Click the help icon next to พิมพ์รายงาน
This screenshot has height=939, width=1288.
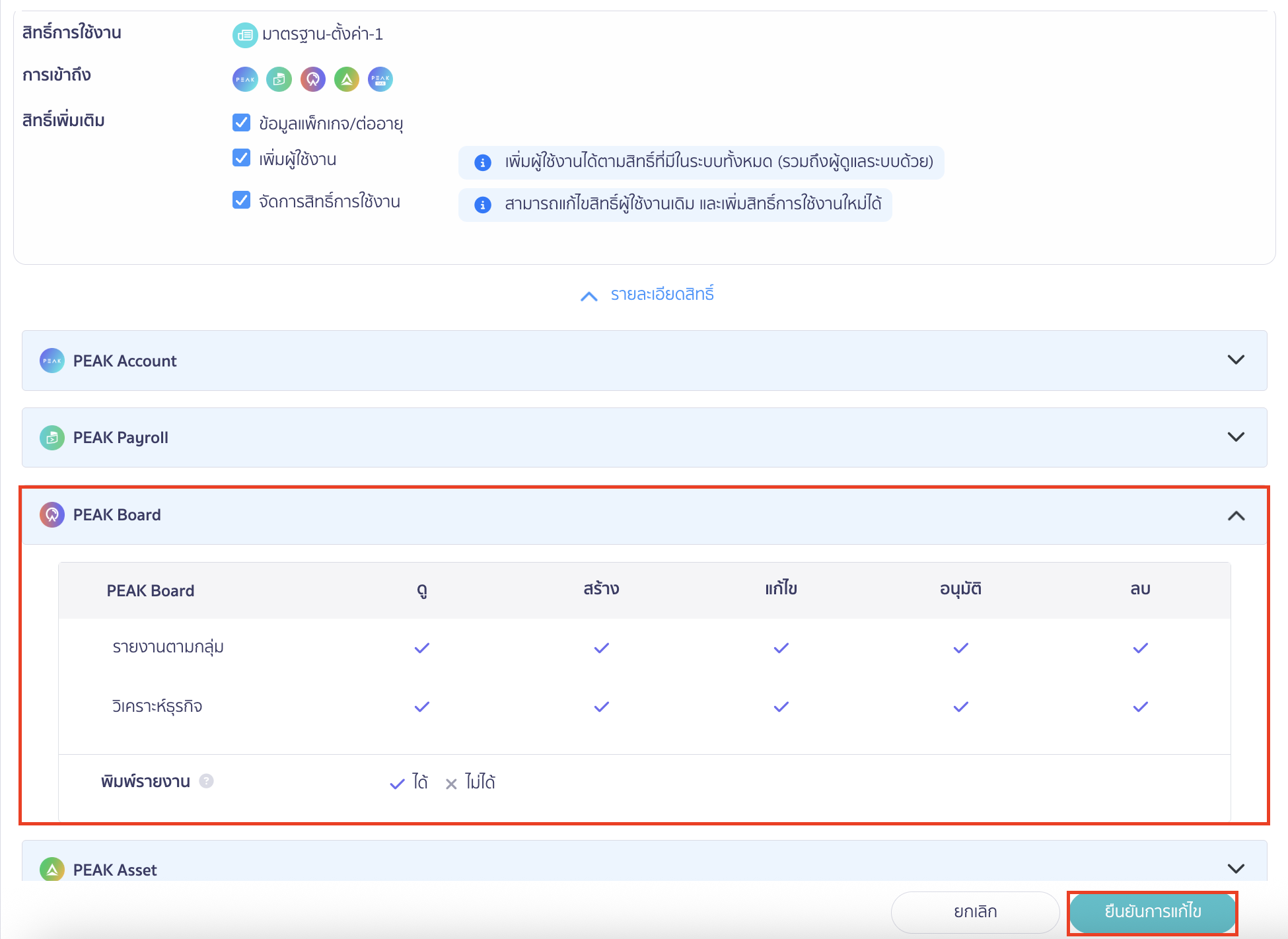tap(207, 781)
